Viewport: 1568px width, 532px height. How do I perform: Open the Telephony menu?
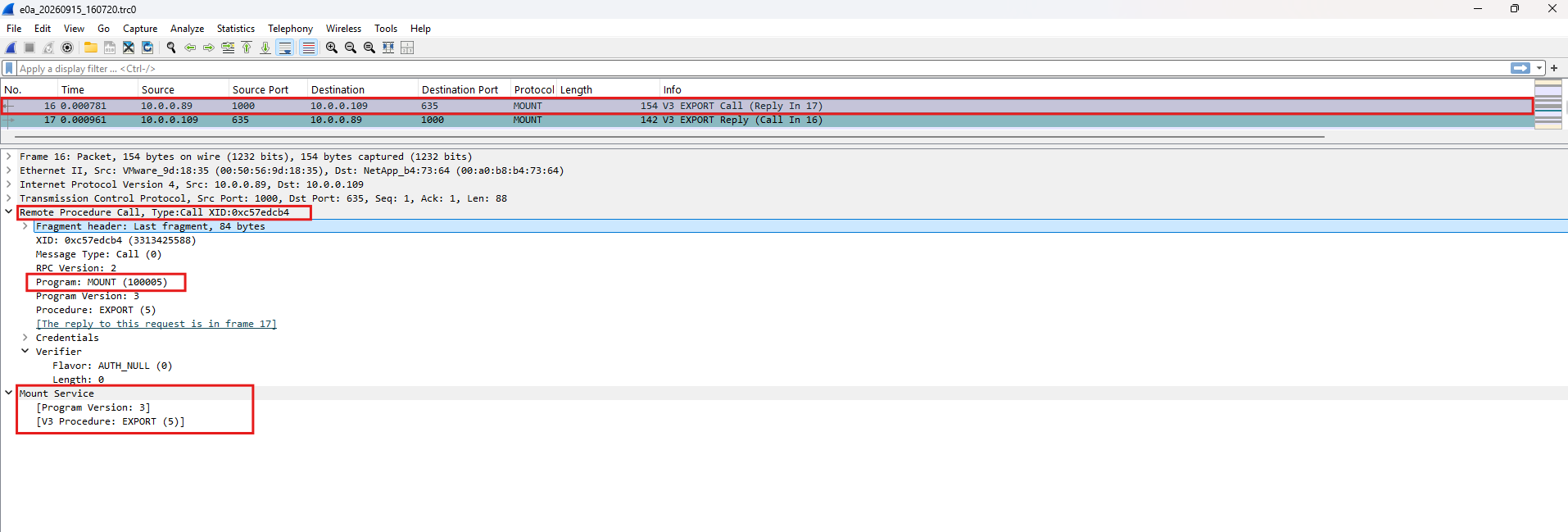[291, 29]
